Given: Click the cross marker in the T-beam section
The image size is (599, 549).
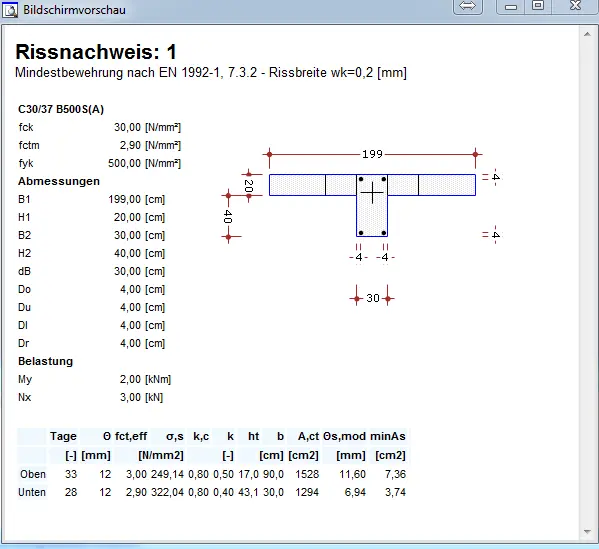Looking at the screenshot, I should tap(372, 193).
